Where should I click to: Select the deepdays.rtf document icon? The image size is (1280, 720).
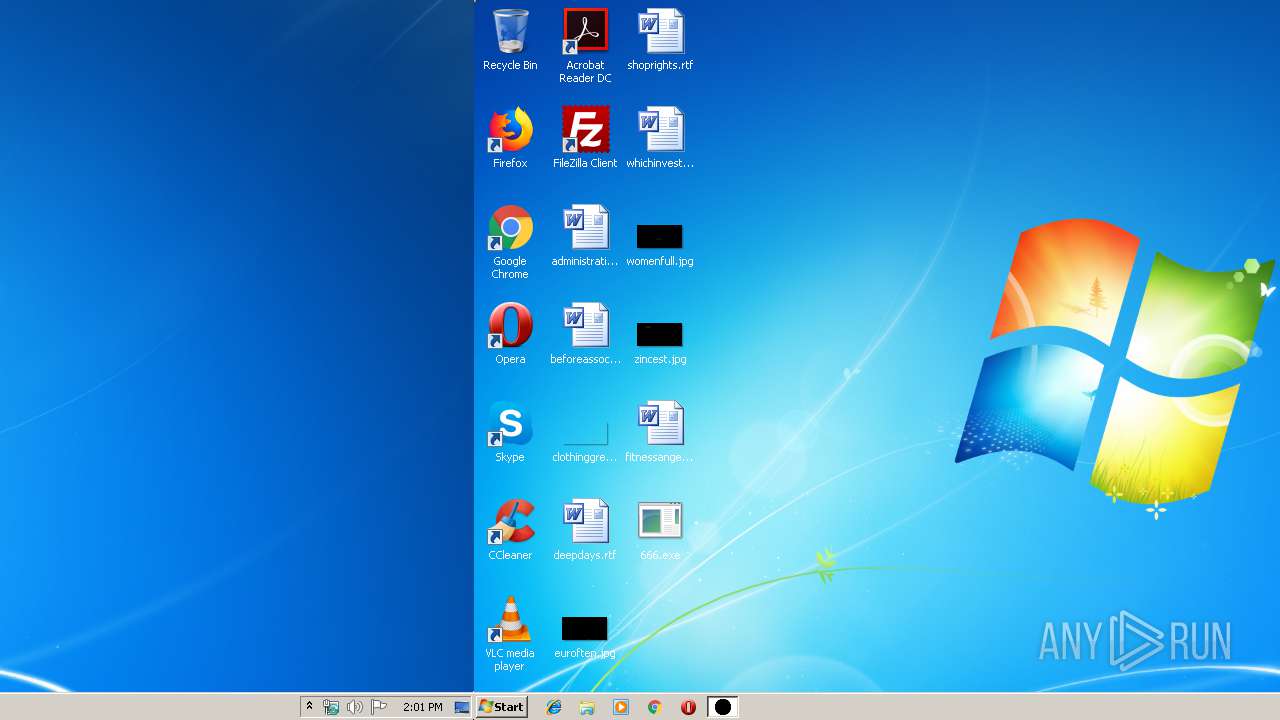[585, 530]
